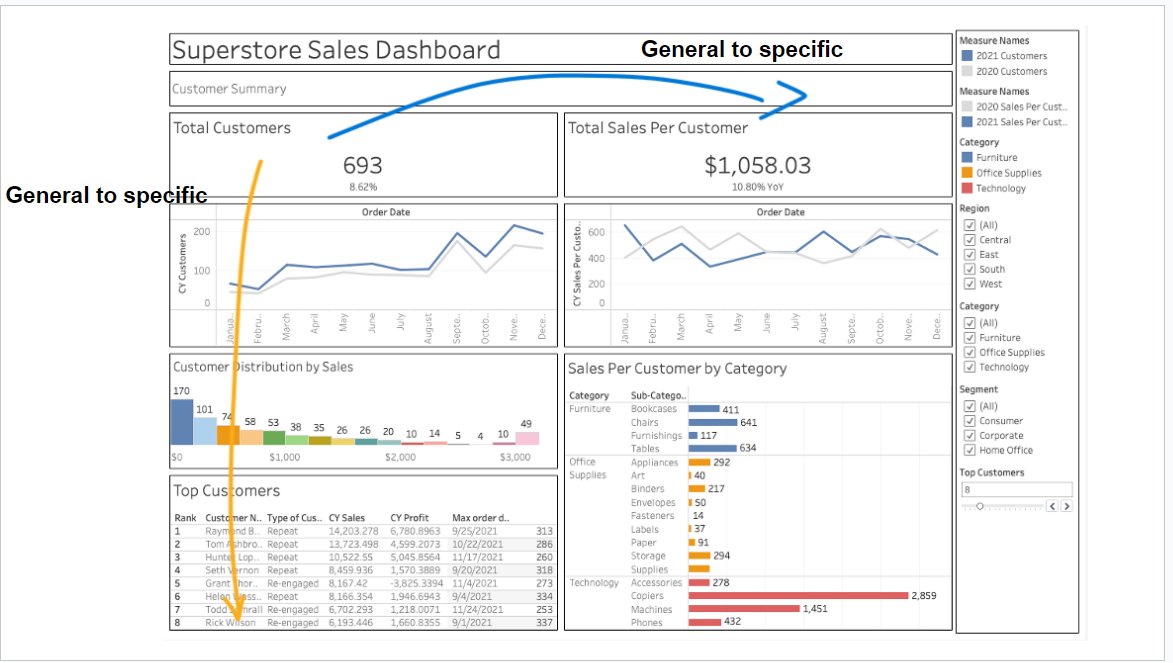Screen dimensions: 1173x663
Task: Select CY Profit cell -3,825.3394
Action: click(x=417, y=583)
